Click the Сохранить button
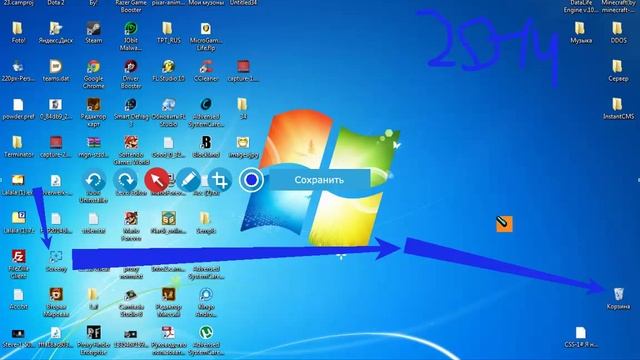The image size is (640, 360). pos(319,180)
